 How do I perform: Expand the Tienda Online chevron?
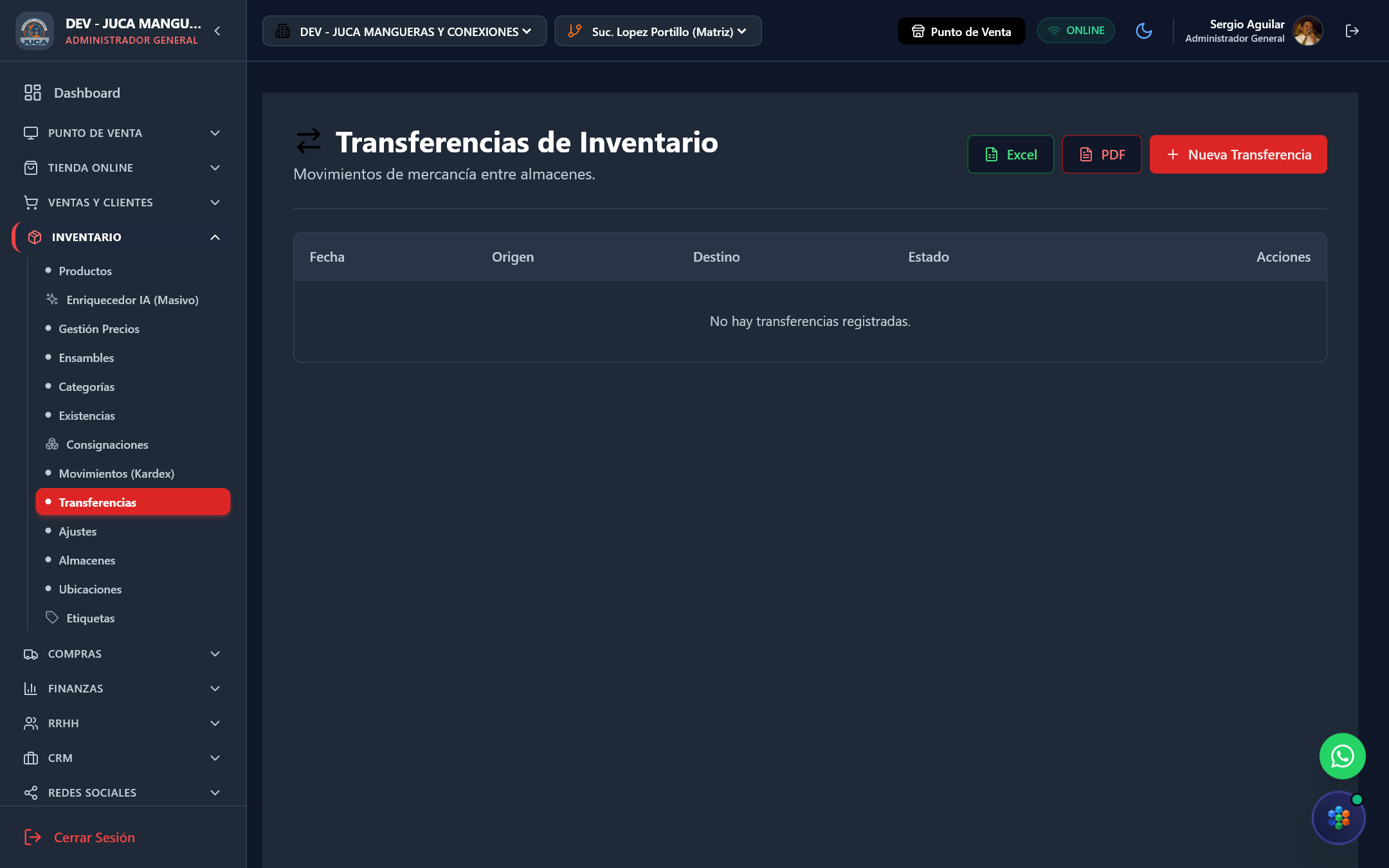click(215, 168)
